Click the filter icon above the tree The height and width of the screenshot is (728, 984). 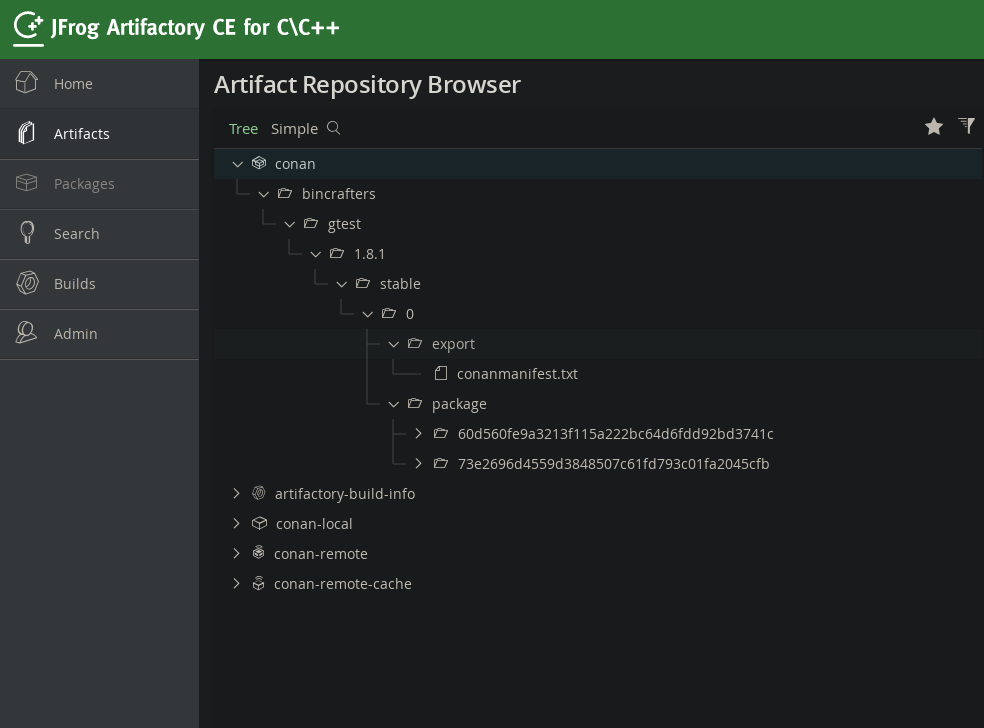(x=965, y=126)
